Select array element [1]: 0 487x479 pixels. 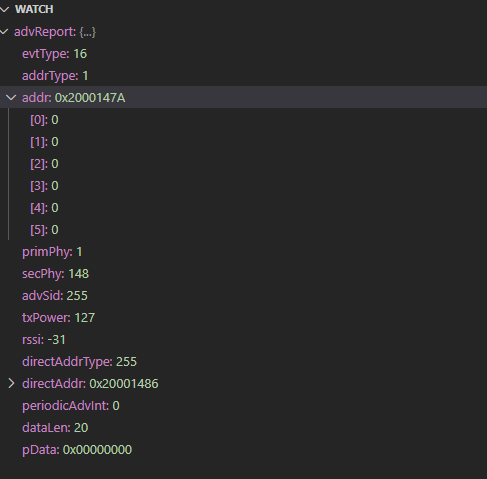pos(243,142)
